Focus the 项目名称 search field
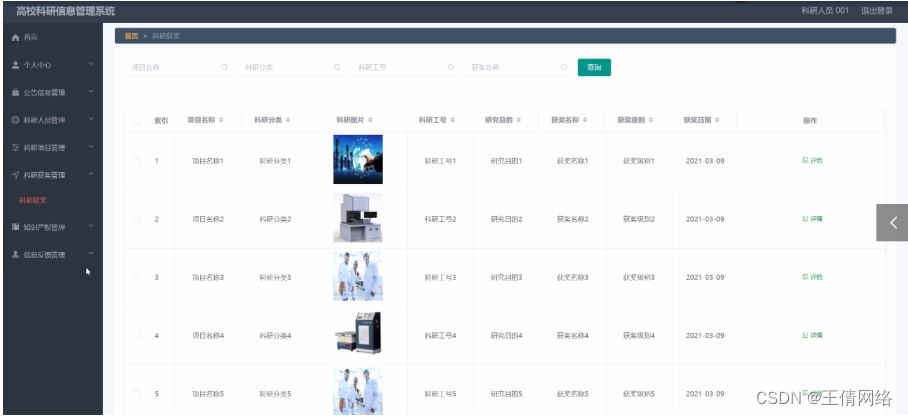Viewport: 908px width, 416px height. 178,67
